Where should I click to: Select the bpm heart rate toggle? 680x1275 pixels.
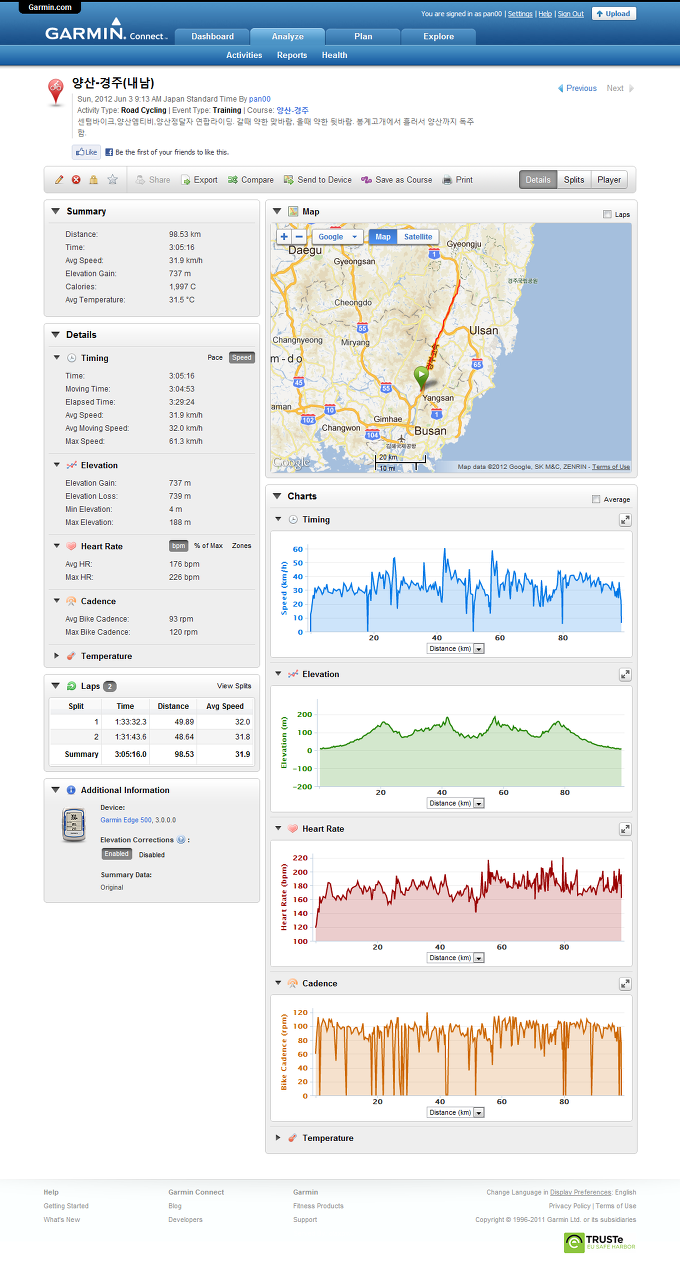[179, 546]
